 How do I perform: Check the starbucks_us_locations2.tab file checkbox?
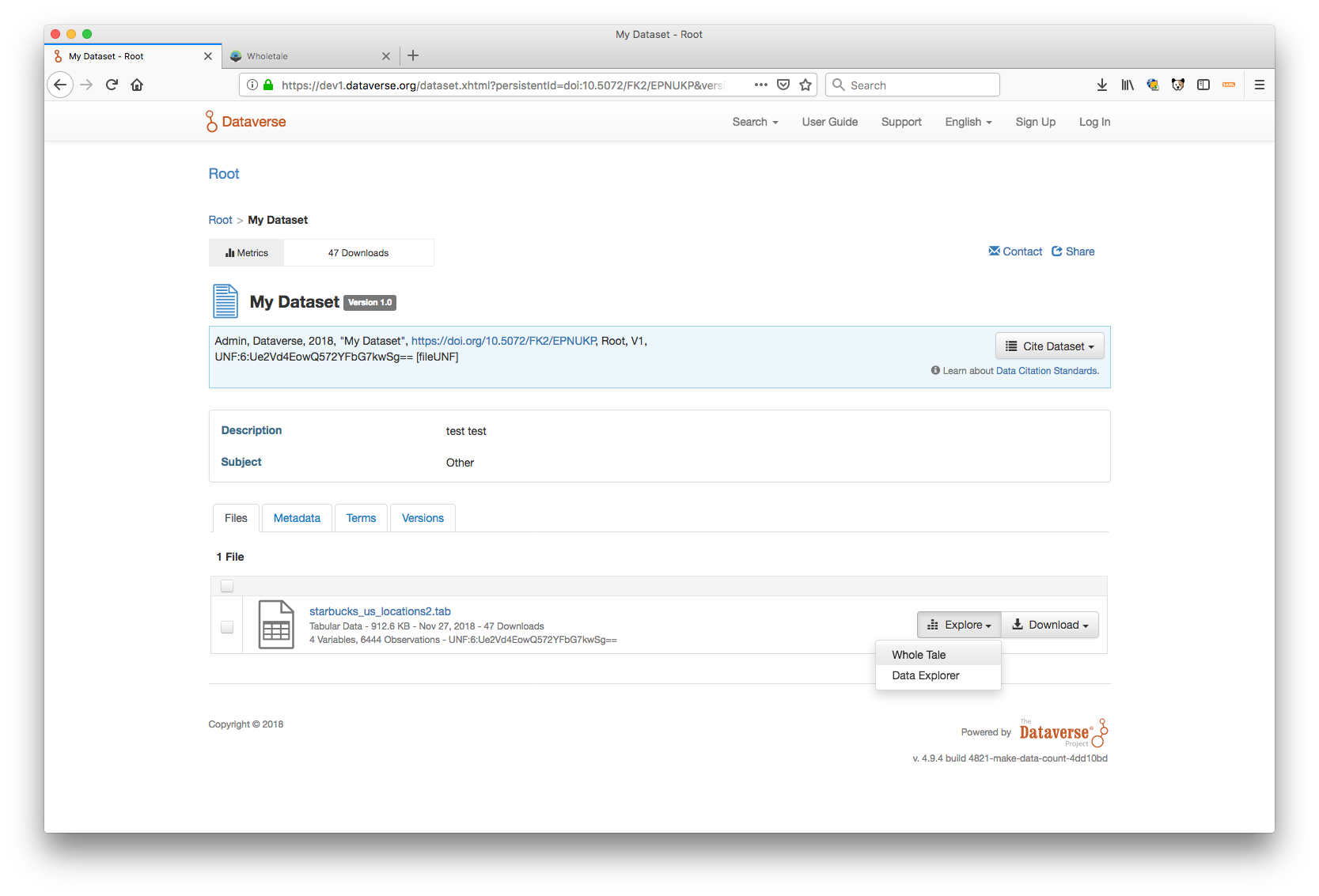click(x=227, y=627)
